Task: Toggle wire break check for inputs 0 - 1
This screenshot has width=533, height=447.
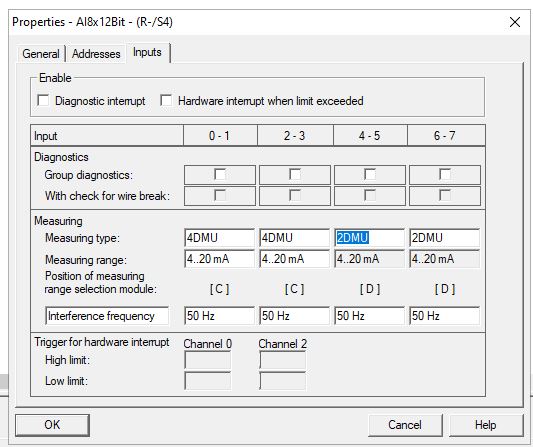Action: 220,195
